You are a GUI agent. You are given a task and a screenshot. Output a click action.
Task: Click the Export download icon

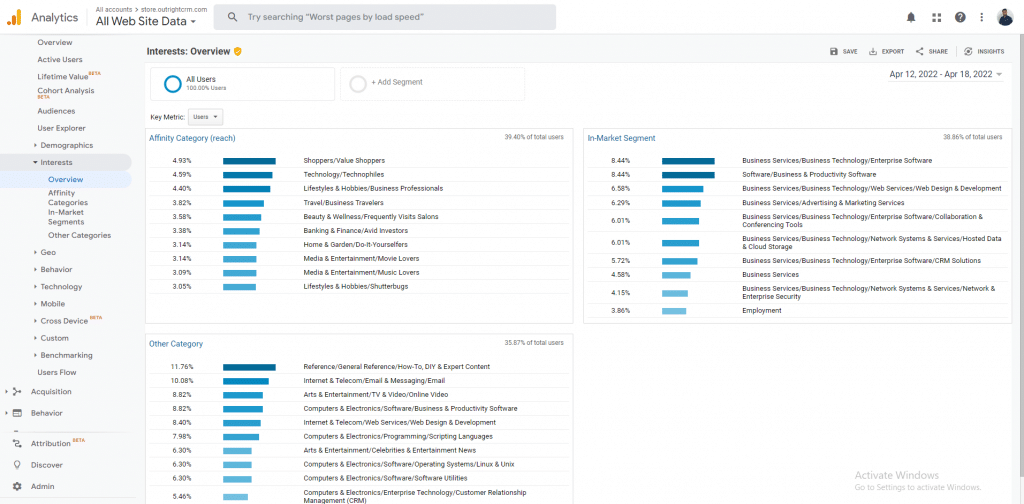(872, 51)
